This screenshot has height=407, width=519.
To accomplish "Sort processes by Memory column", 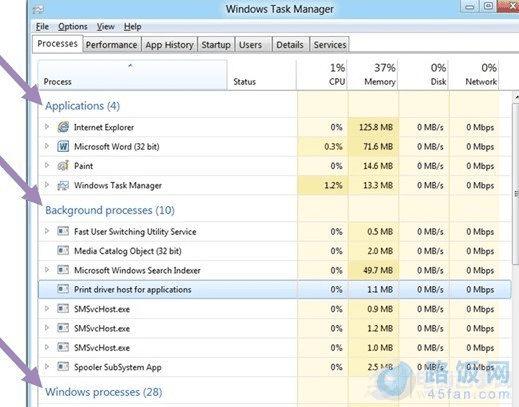I will (x=373, y=75).
